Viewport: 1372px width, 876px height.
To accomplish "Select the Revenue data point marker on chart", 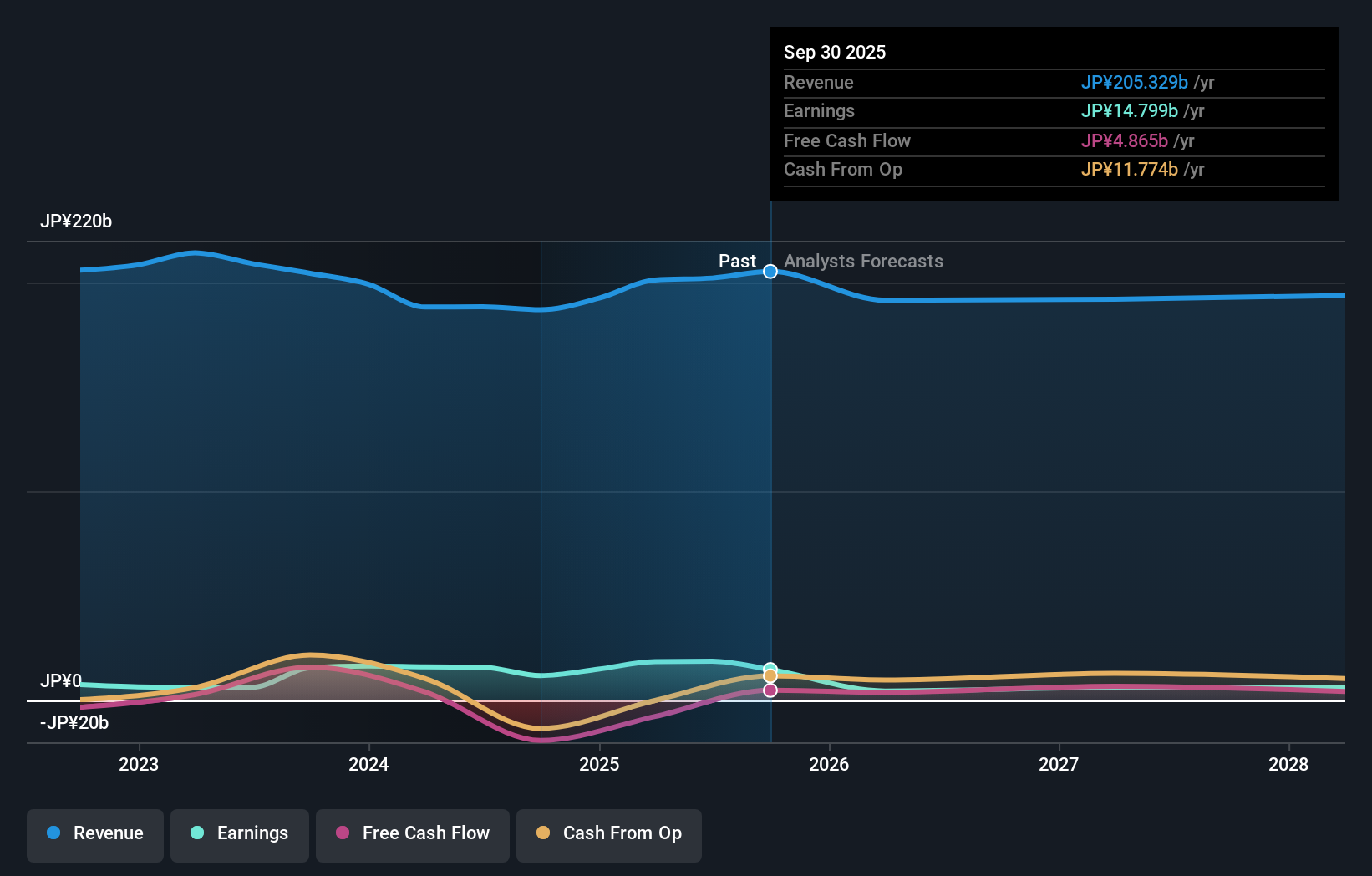I will pyautogui.click(x=770, y=271).
